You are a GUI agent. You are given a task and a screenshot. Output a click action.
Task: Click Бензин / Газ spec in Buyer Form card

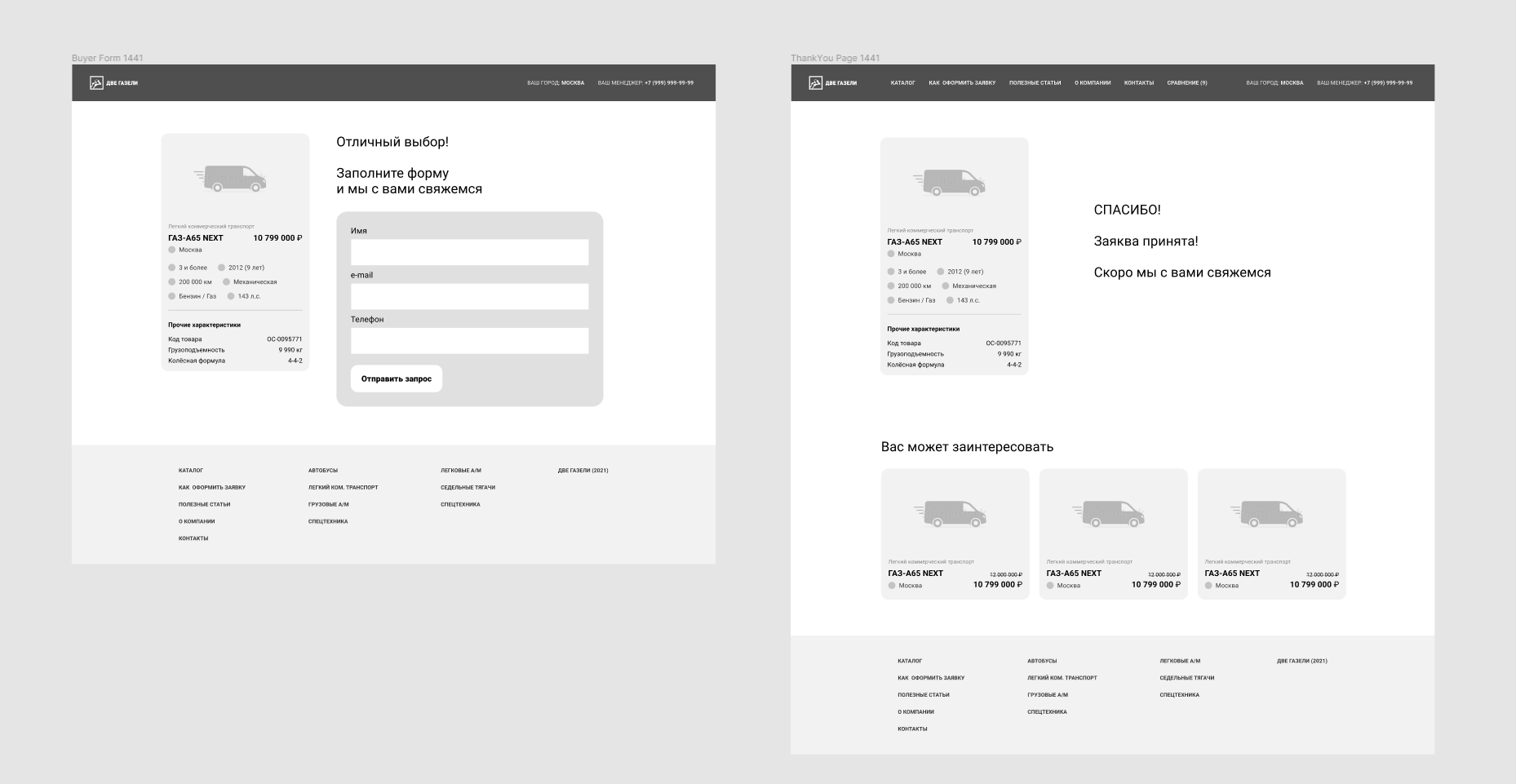(x=193, y=297)
